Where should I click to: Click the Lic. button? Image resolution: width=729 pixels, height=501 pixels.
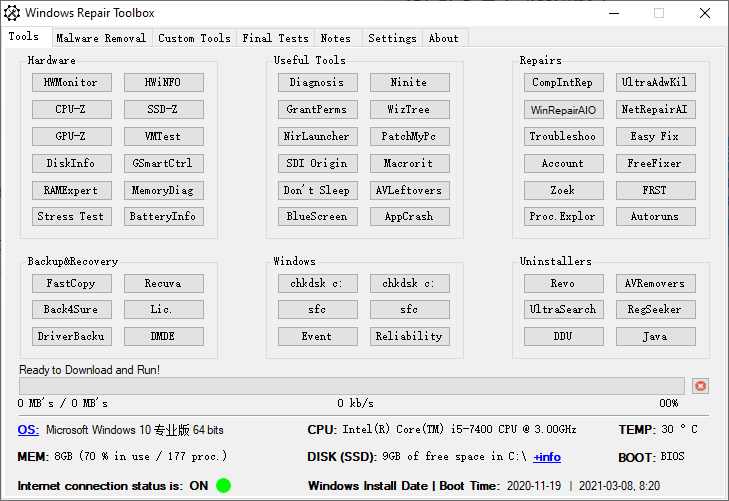(164, 309)
